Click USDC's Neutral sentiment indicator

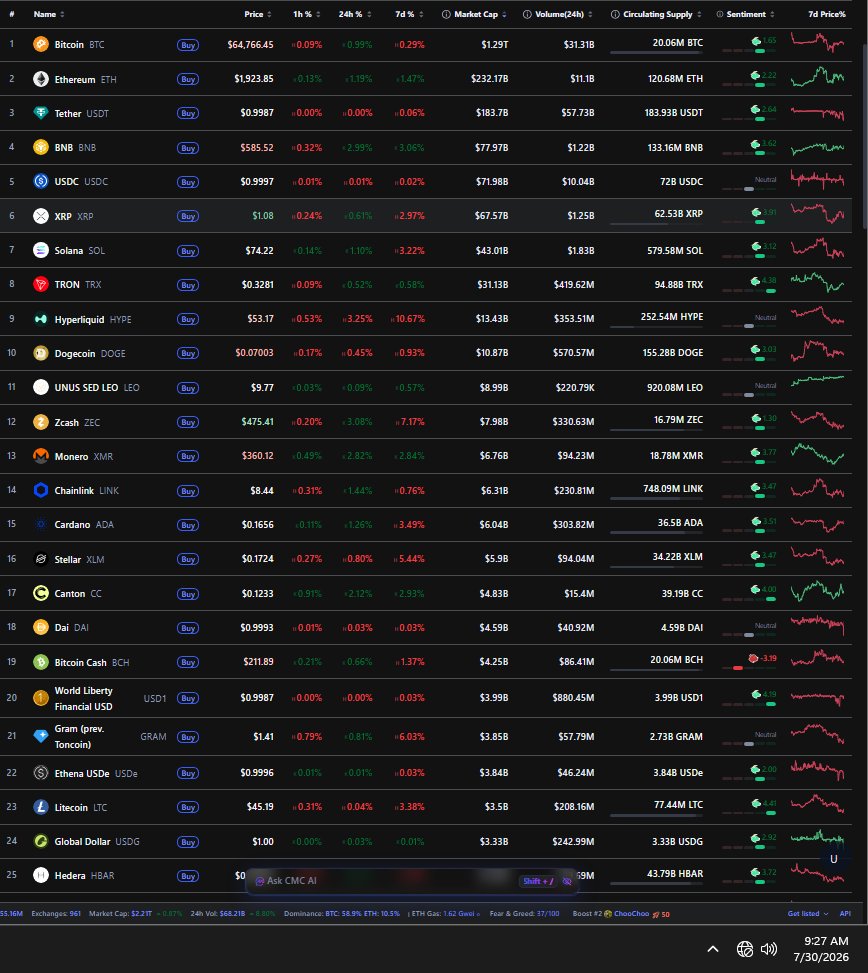749,184
